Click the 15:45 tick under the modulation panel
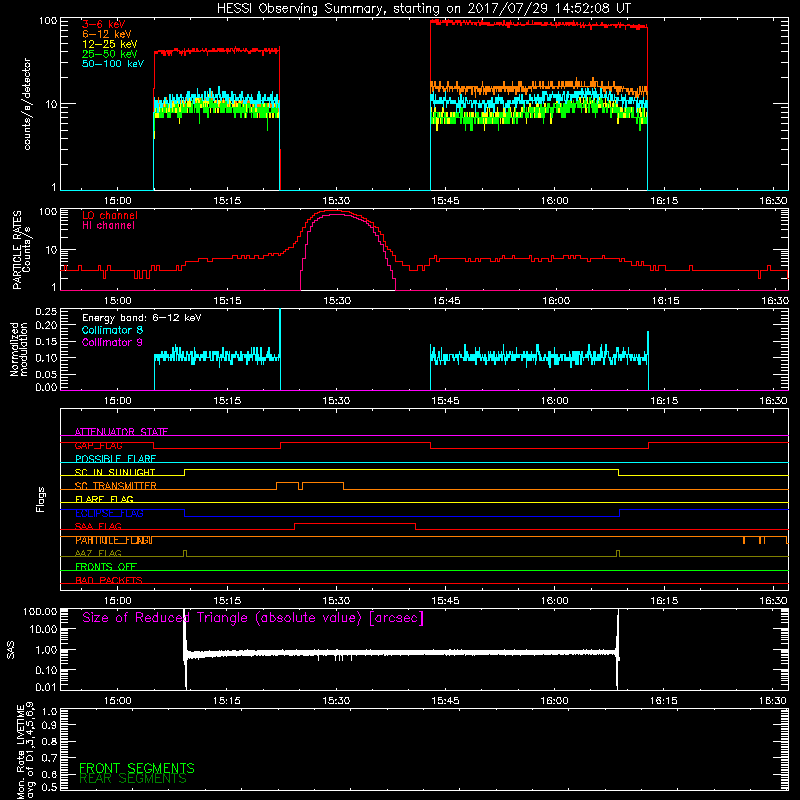 tap(445, 401)
